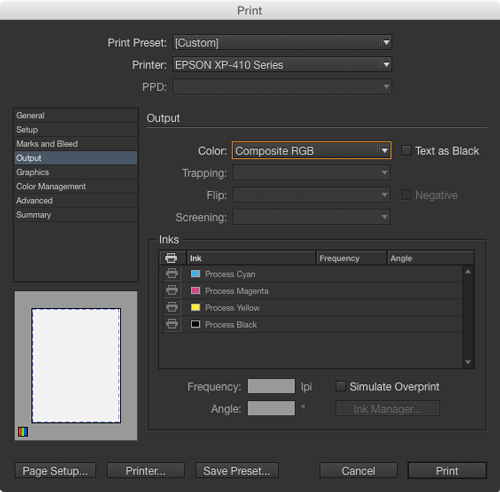
Task: Select the Output category
Action: click(x=76, y=158)
